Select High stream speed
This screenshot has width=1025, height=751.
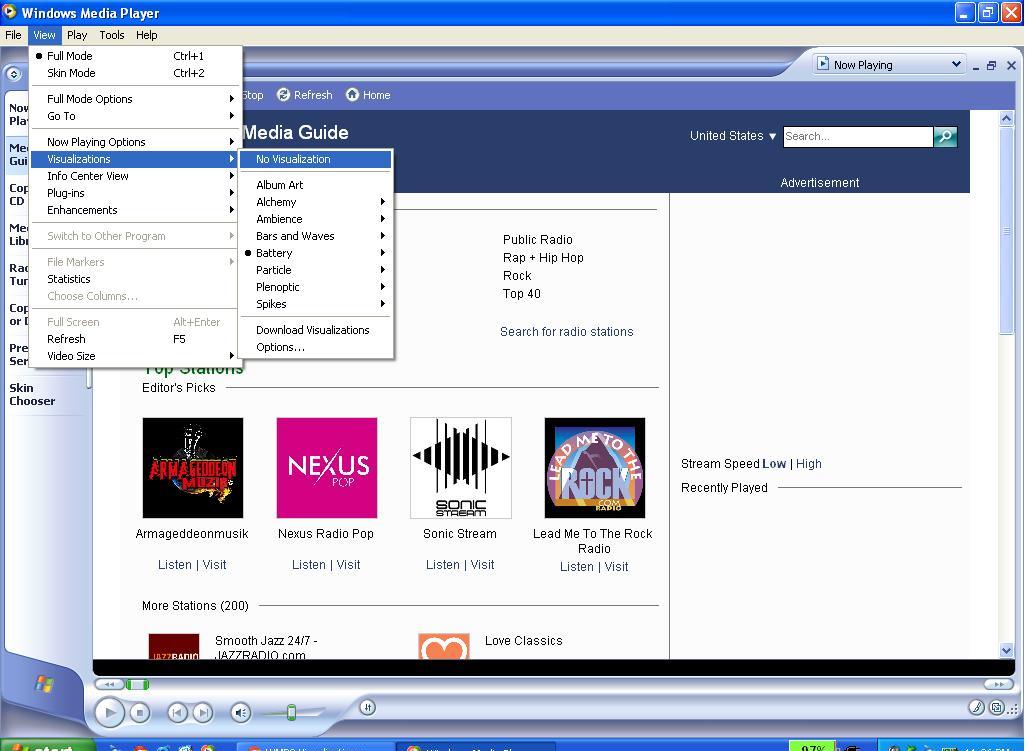click(x=809, y=464)
